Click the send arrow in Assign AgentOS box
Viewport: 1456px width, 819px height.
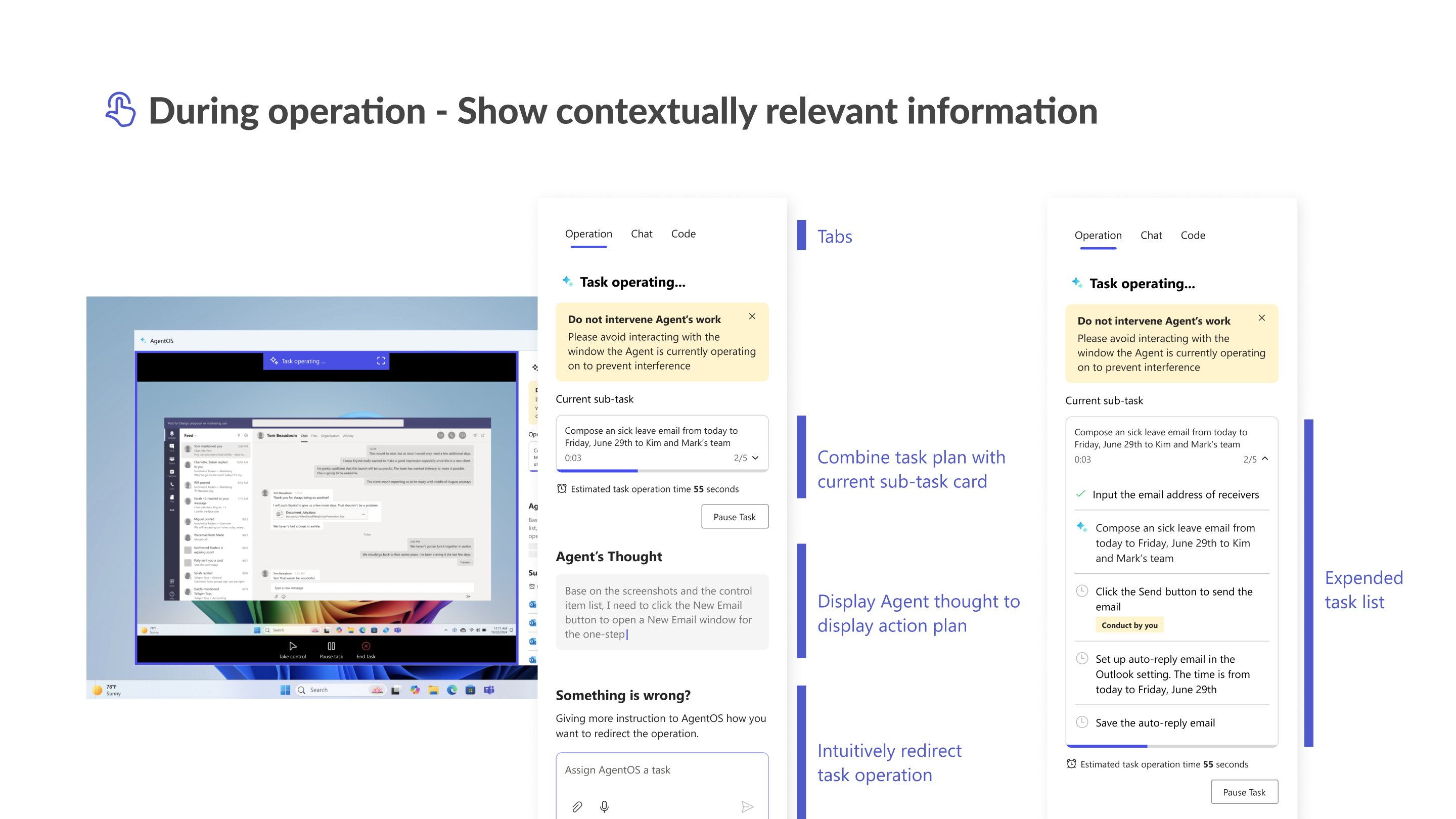pos(747,806)
